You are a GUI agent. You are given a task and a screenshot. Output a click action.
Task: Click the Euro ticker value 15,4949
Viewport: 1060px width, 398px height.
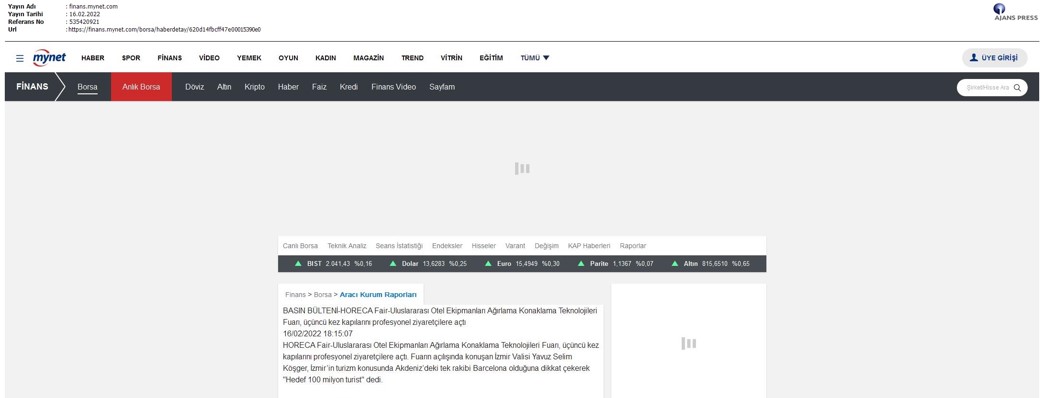527,264
